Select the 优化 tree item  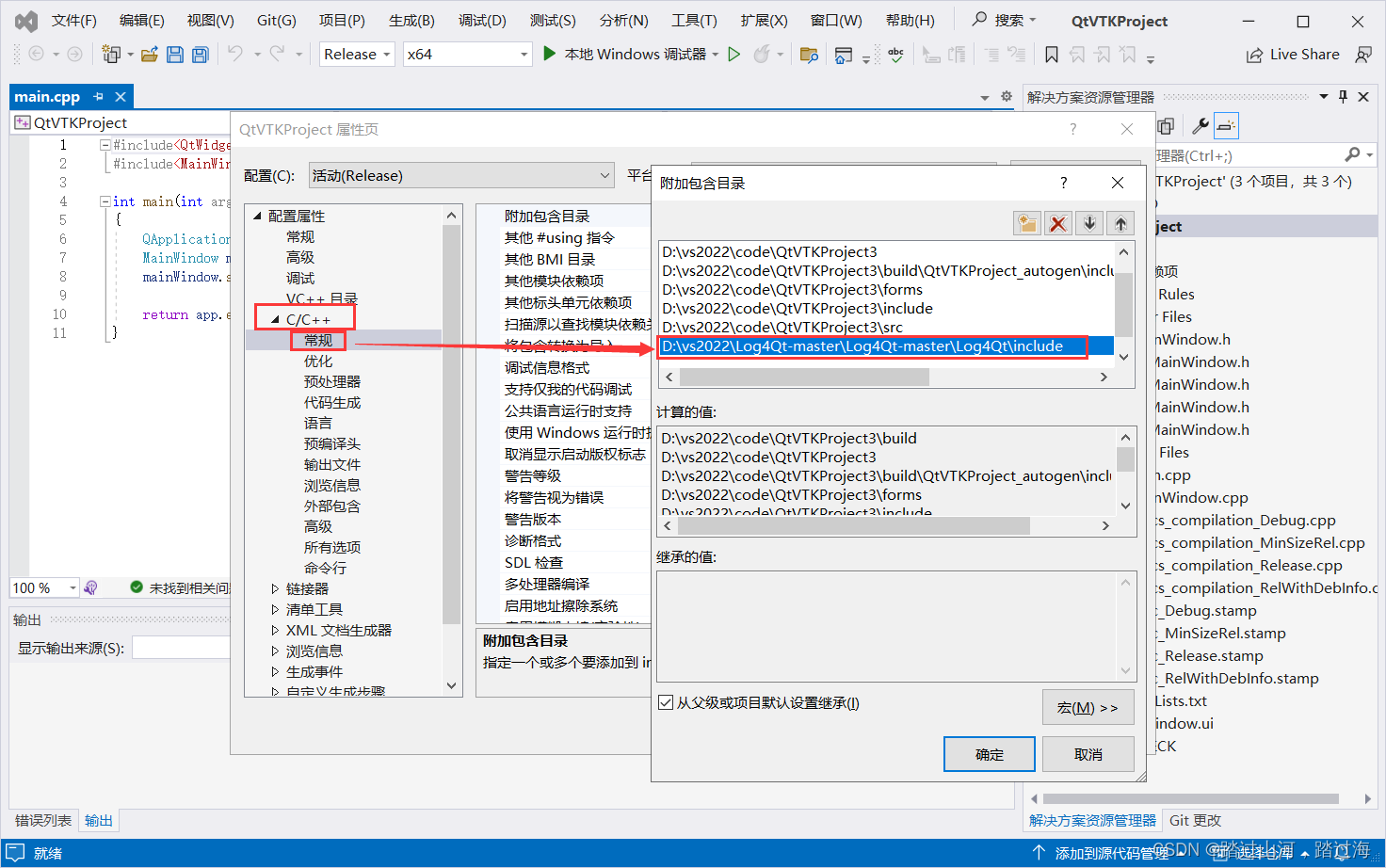(x=317, y=361)
